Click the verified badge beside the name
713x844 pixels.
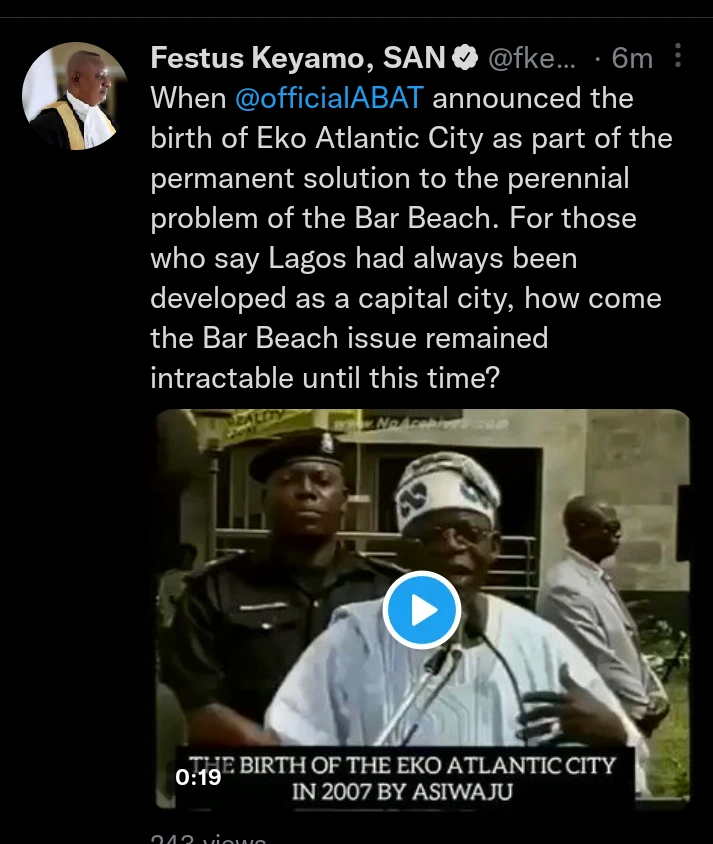click(x=465, y=60)
